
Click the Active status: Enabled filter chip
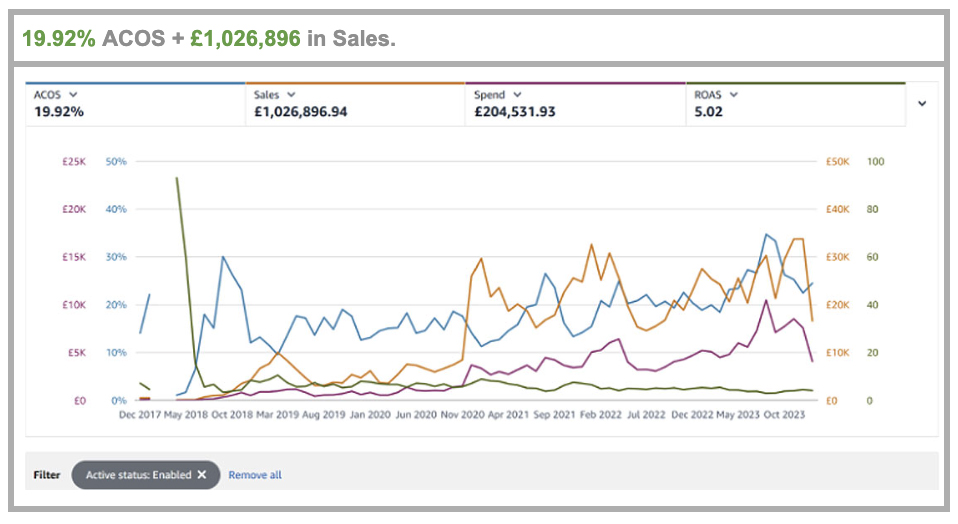138,475
